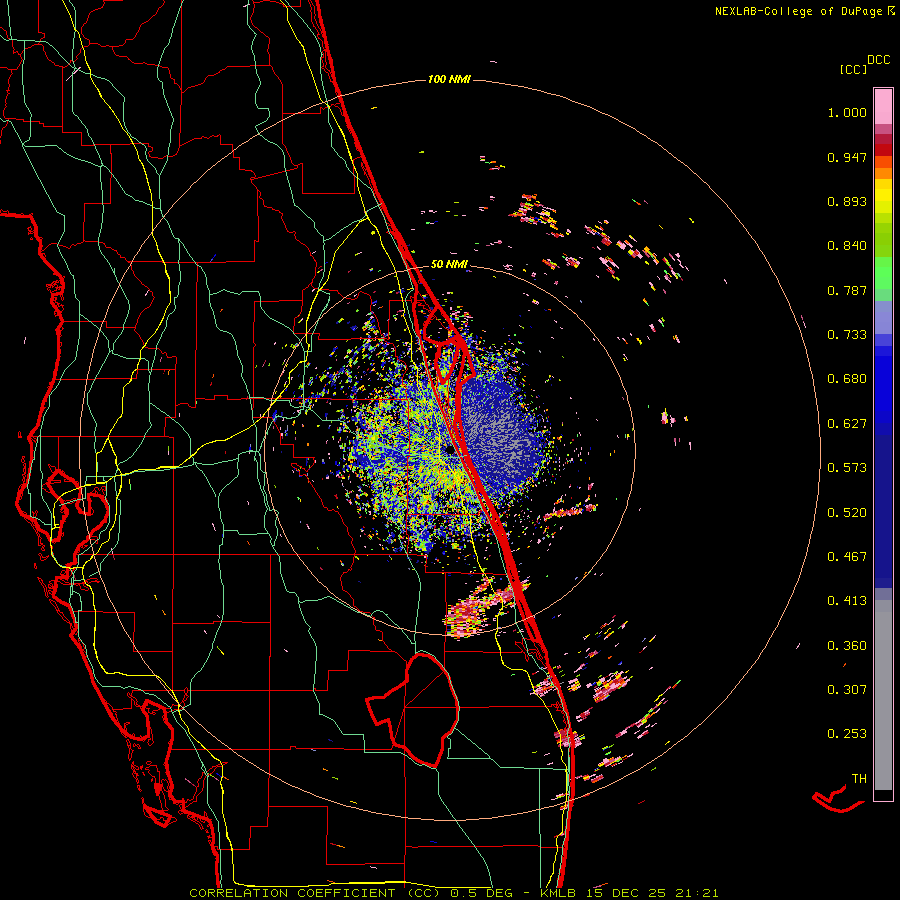The height and width of the screenshot is (900, 900).
Task: Click the 0.947 value on color scale
Action: pos(847,157)
